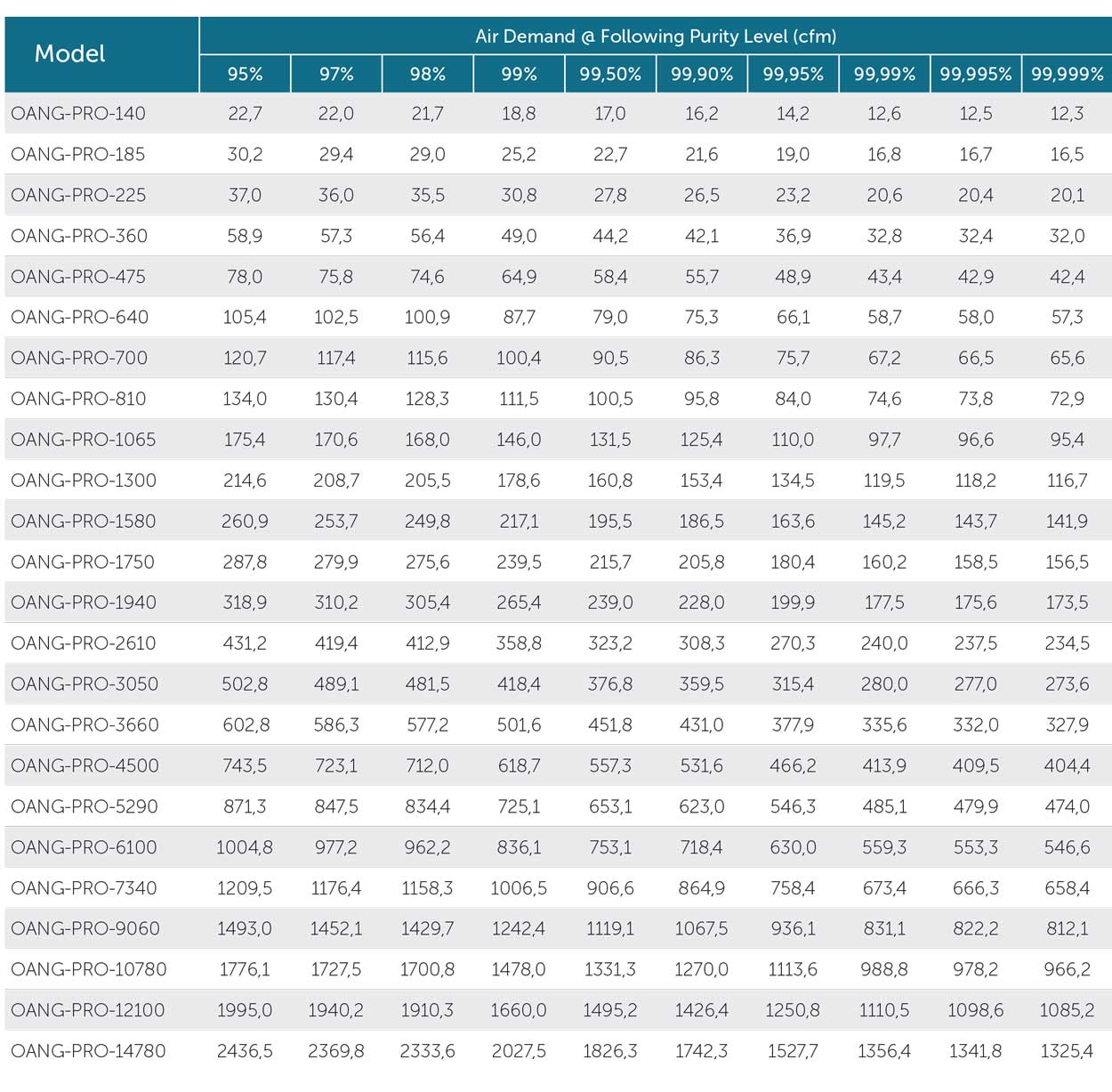
Task: Click the Model column header
Action: pos(70,53)
